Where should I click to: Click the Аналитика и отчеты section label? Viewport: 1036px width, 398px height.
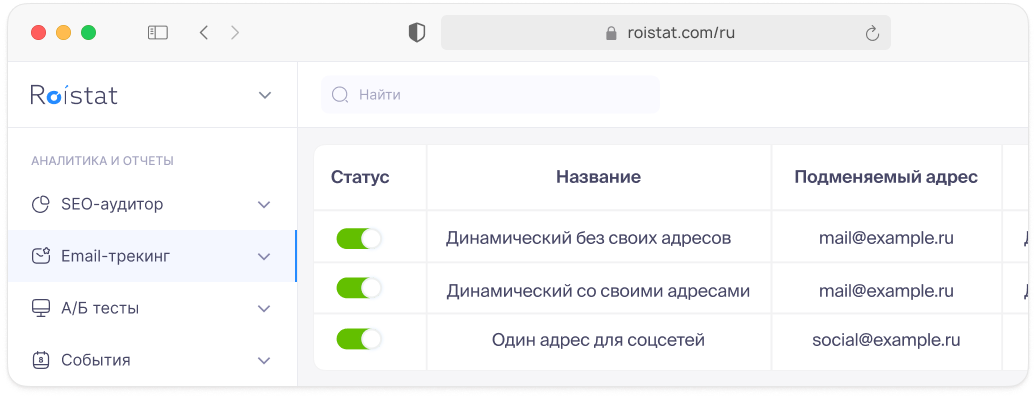click(x=102, y=161)
